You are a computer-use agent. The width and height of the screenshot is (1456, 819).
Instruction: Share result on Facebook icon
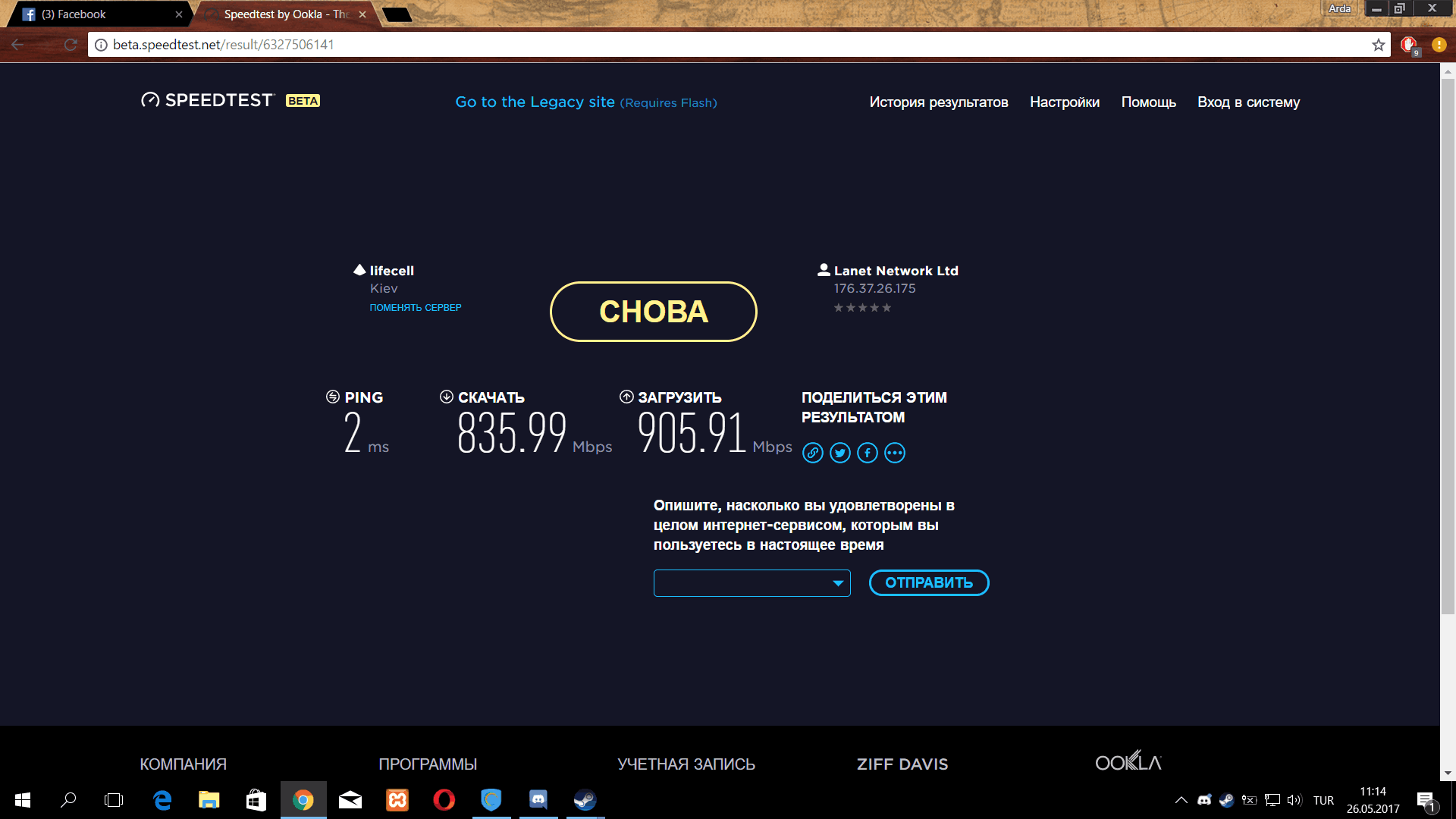[x=868, y=453]
